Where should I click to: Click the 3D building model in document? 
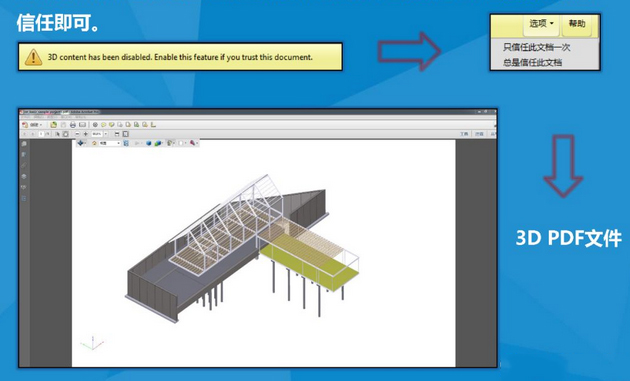243,247
